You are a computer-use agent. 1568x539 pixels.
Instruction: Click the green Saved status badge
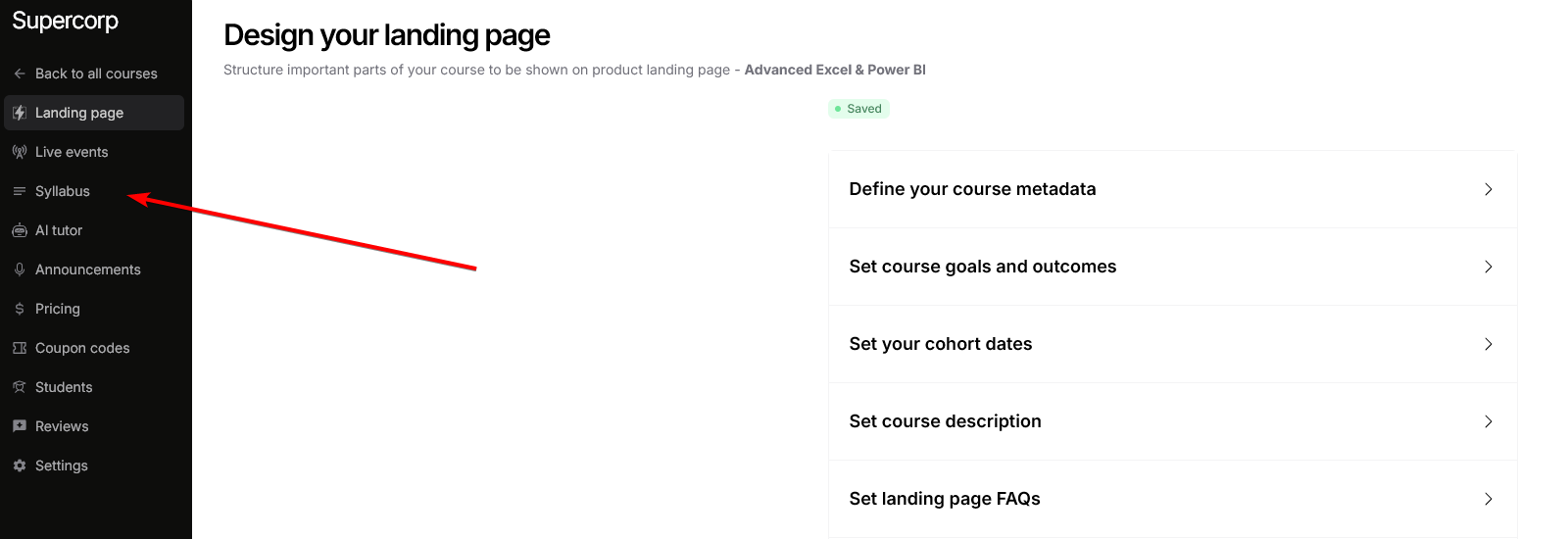click(858, 109)
